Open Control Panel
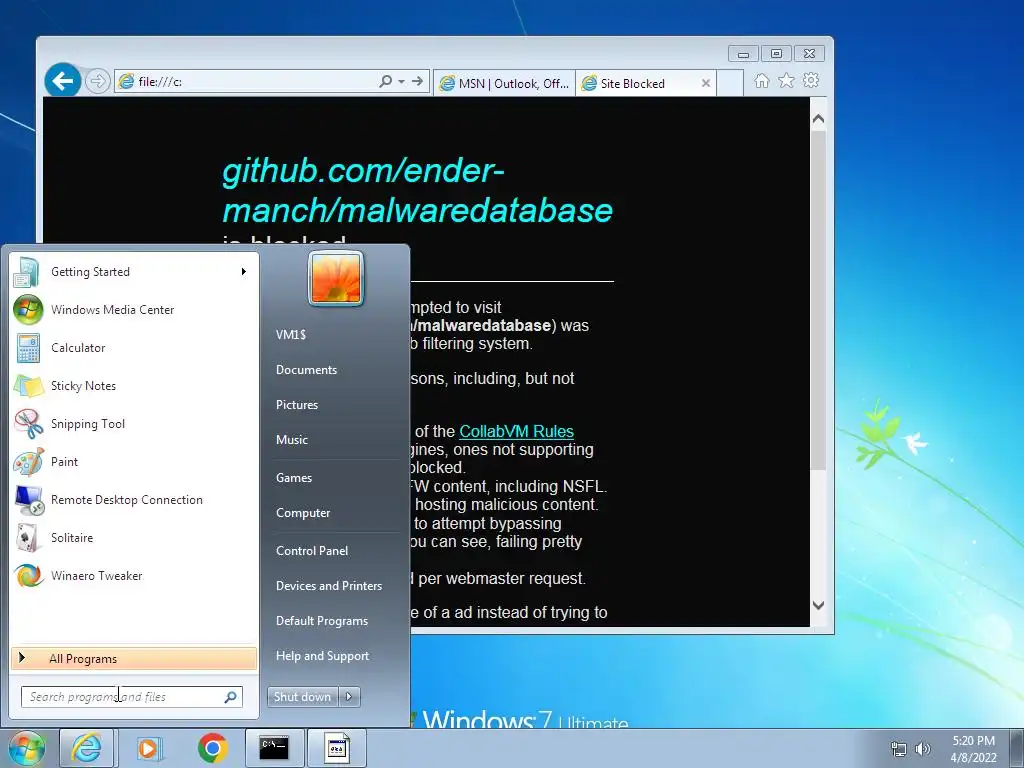 coord(312,551)
